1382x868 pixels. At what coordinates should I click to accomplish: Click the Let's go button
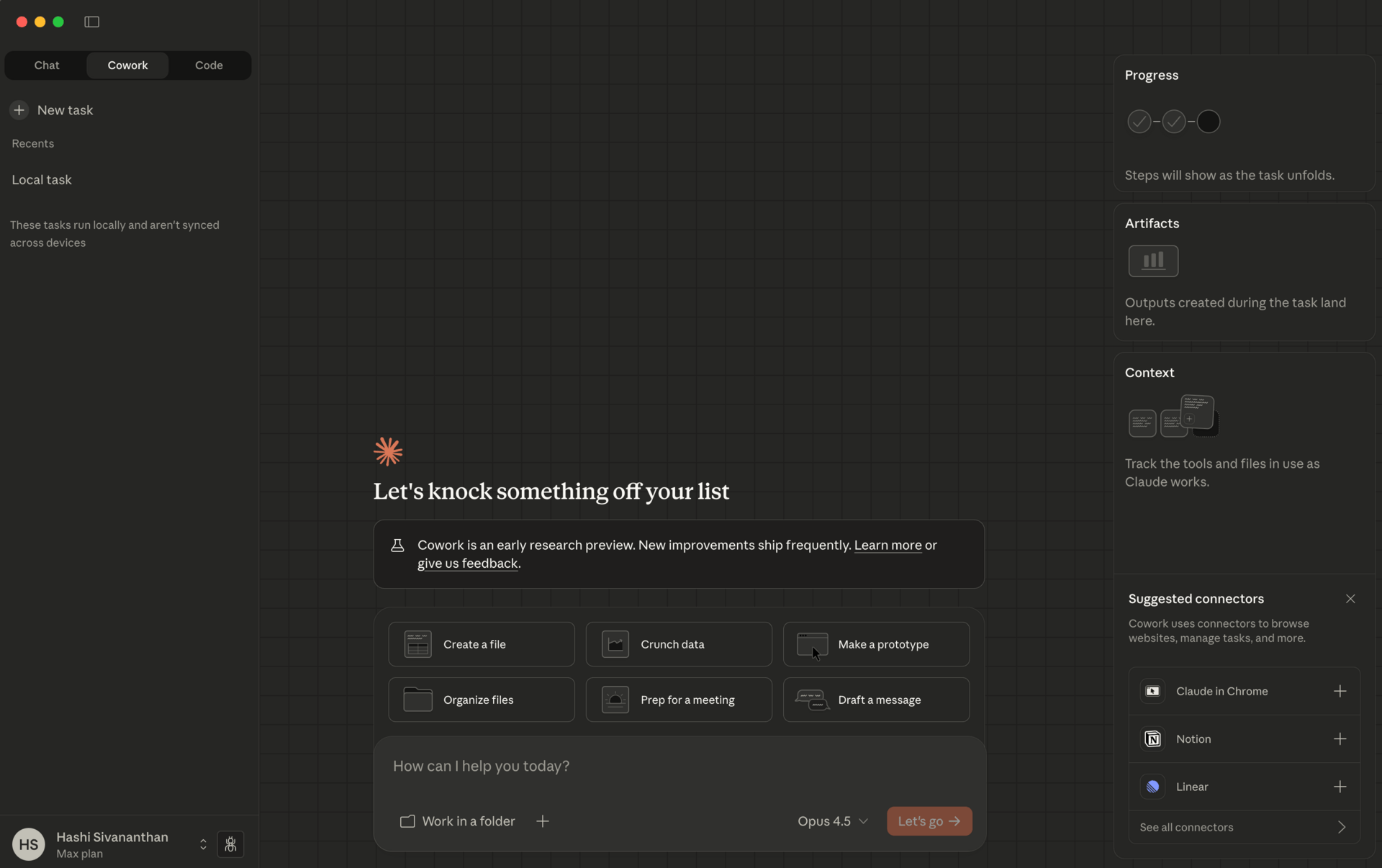[929, 821]
